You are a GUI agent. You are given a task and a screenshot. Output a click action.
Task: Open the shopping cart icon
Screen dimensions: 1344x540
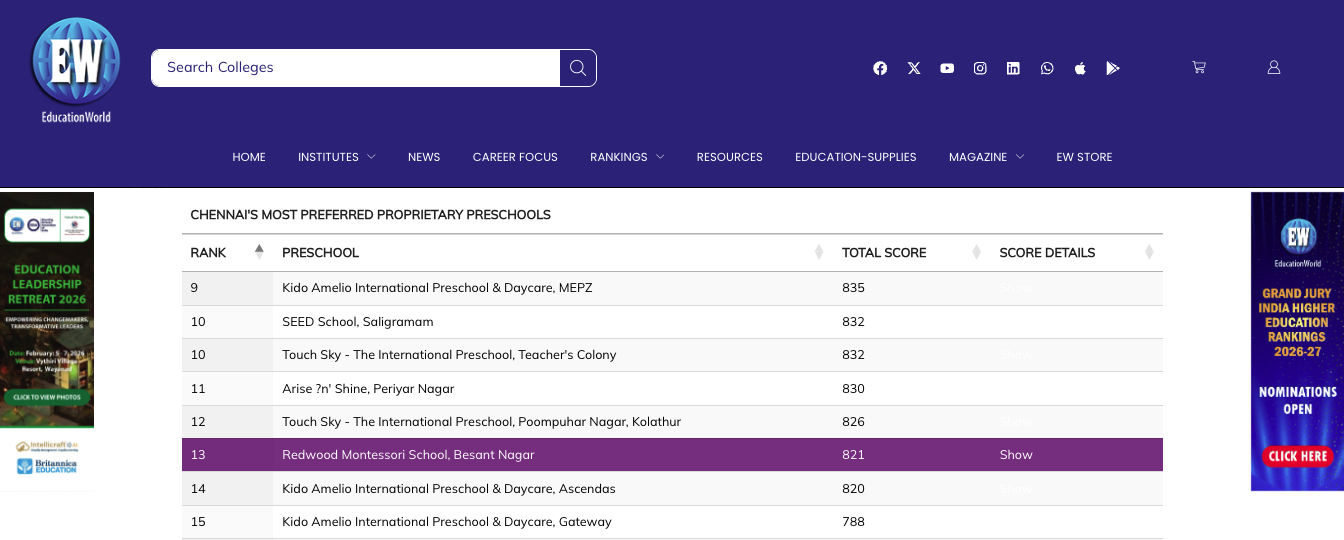(x=1199, y=67)
